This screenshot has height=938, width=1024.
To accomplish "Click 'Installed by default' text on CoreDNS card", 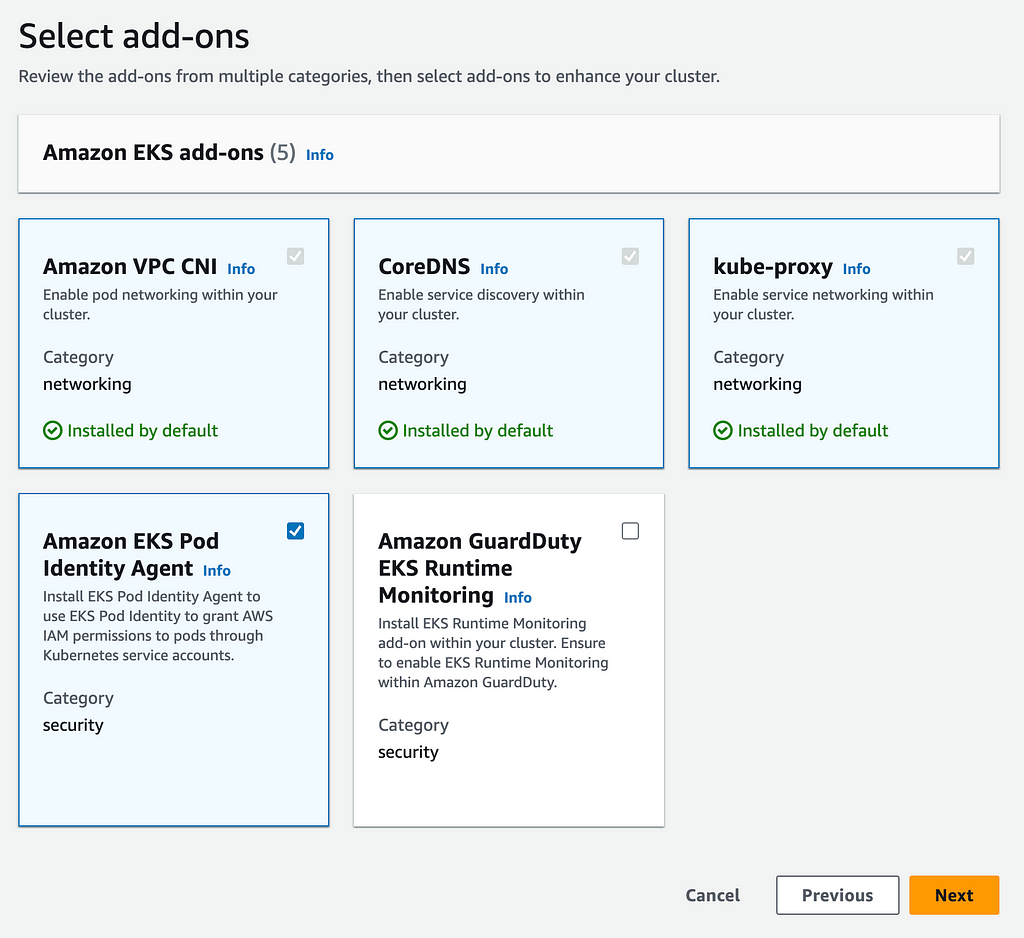I will (x=477, y=430).
